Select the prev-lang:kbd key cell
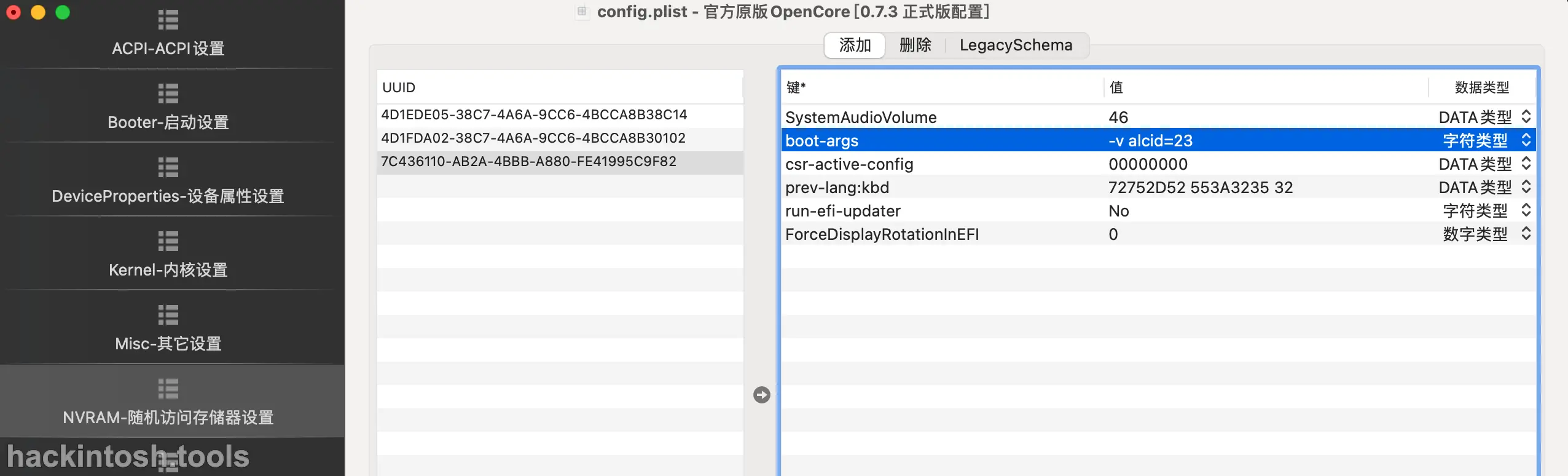1568x476 pixels. [837, 188]
